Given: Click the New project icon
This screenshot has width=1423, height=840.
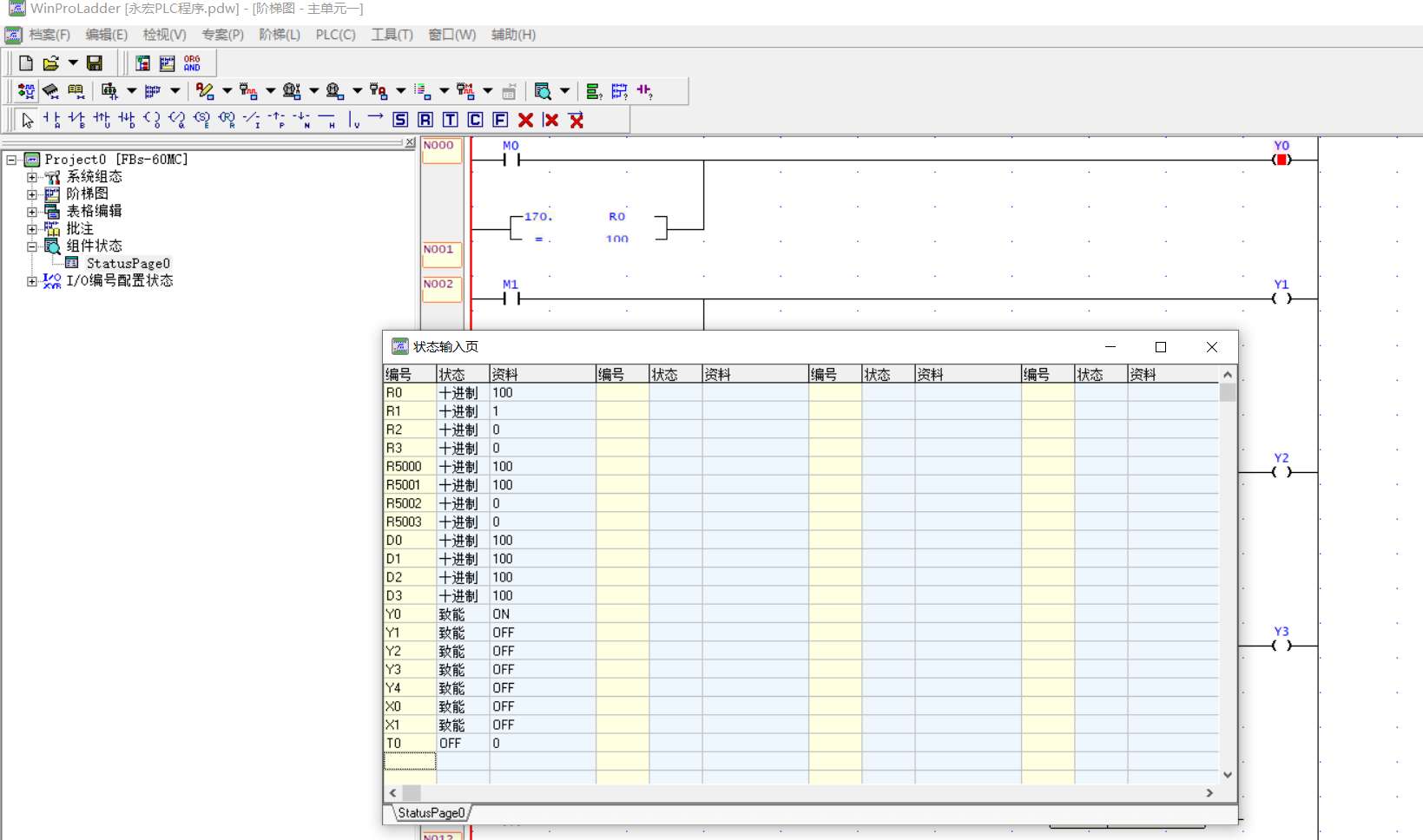Looking at the screenshot, I should coord(26,63).
